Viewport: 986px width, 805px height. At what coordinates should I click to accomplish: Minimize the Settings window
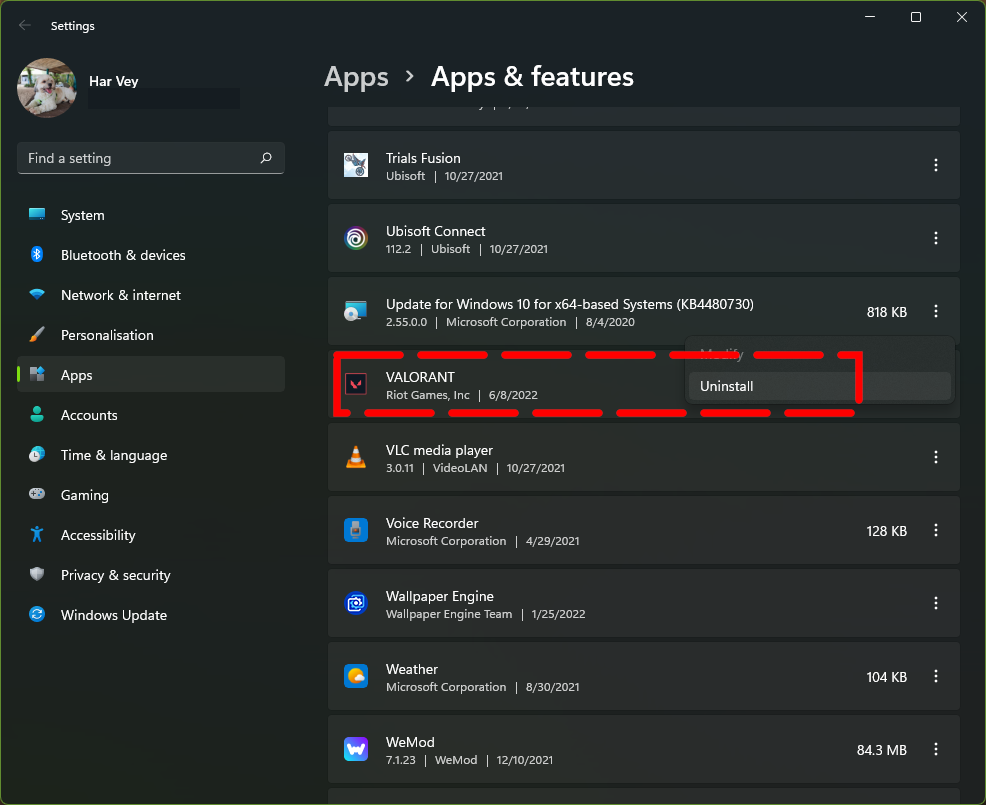870,18
